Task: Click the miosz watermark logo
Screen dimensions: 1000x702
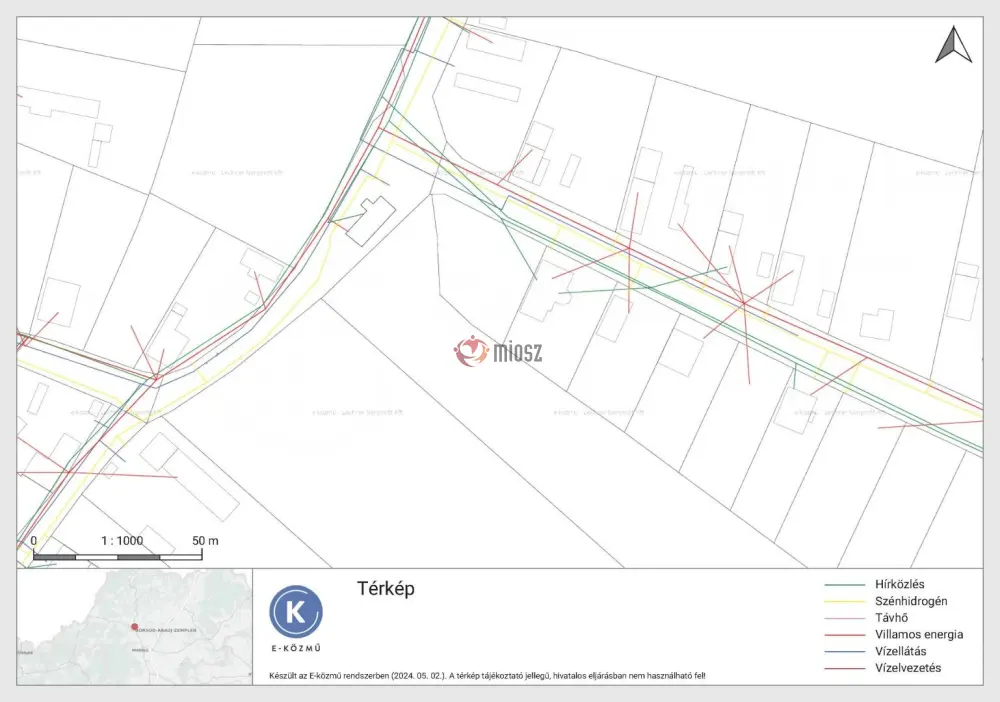Action: tap(498, 351)
